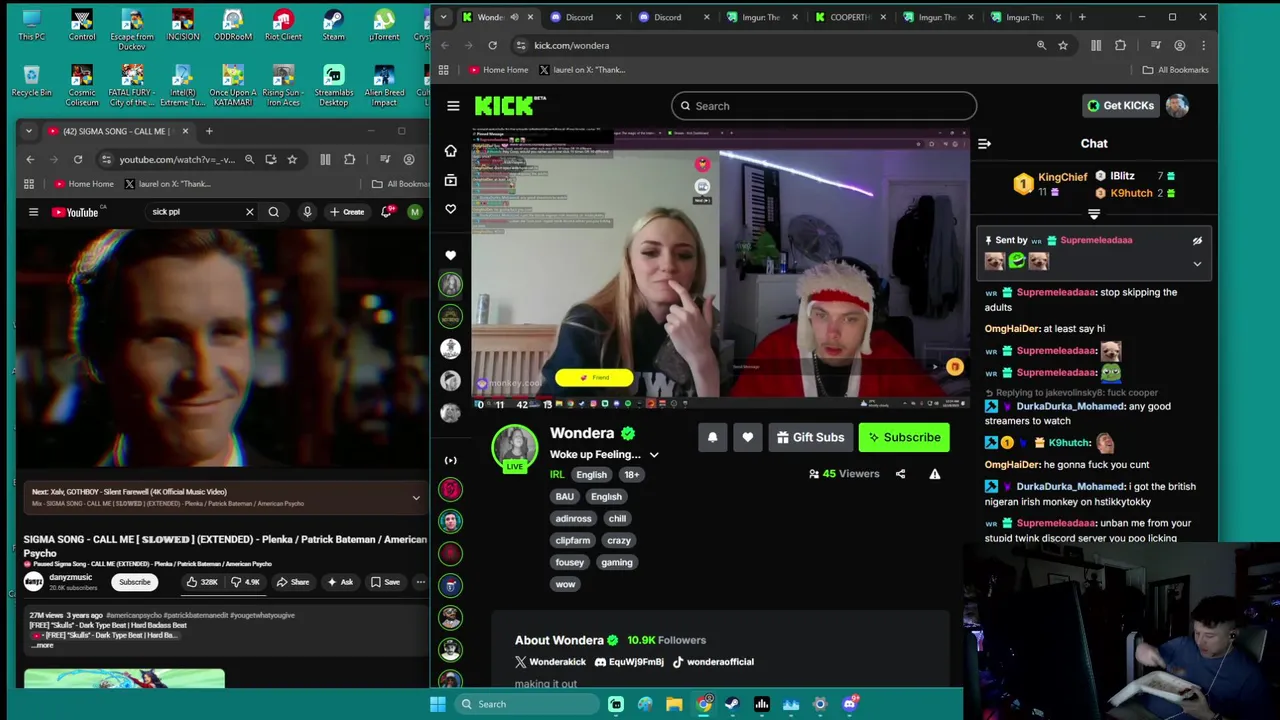Image resolution: width=1280 pixels, height=720 pixels.
Task: Collapse the Kick chat panel
Action: (x=984, y=144)
